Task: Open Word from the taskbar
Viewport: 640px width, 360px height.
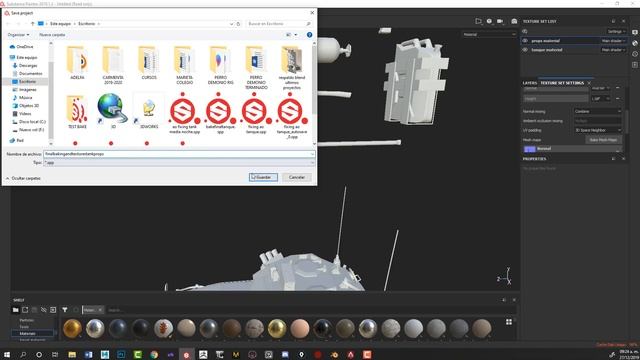Action: (x=88, y=355)
